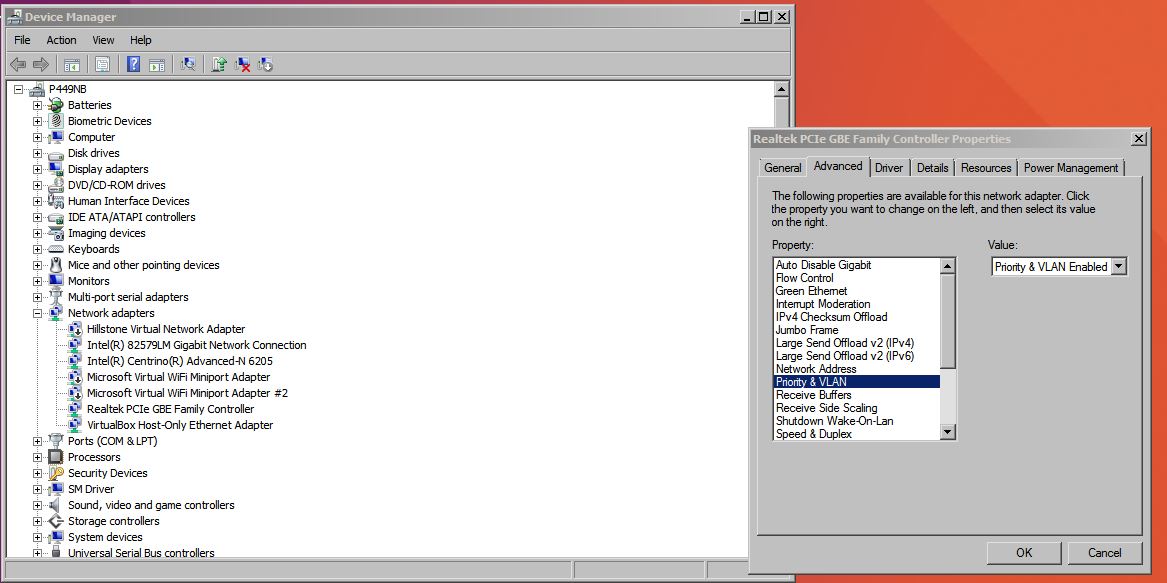Click the Ports (COM & LPT) icon
The height and width of the screenshot is (583, 1167).
56,442
